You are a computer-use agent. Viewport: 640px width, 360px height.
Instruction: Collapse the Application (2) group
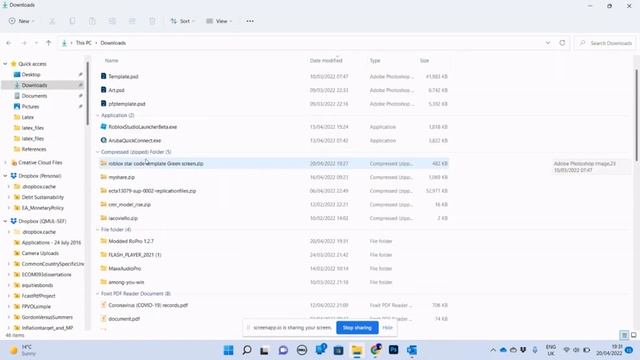(98, 116)
